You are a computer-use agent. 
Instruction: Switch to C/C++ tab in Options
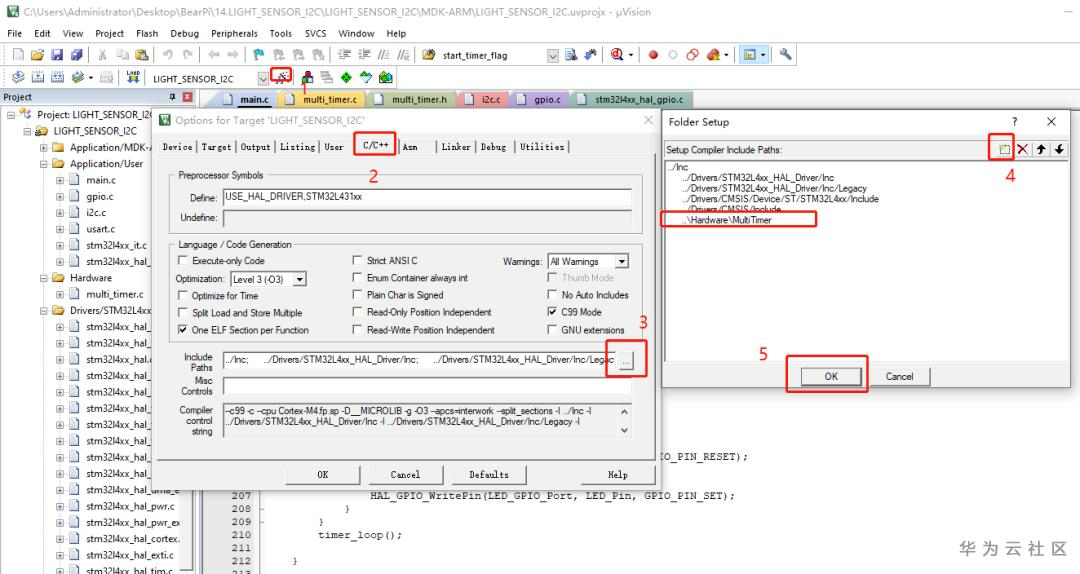tap(375, 145)
